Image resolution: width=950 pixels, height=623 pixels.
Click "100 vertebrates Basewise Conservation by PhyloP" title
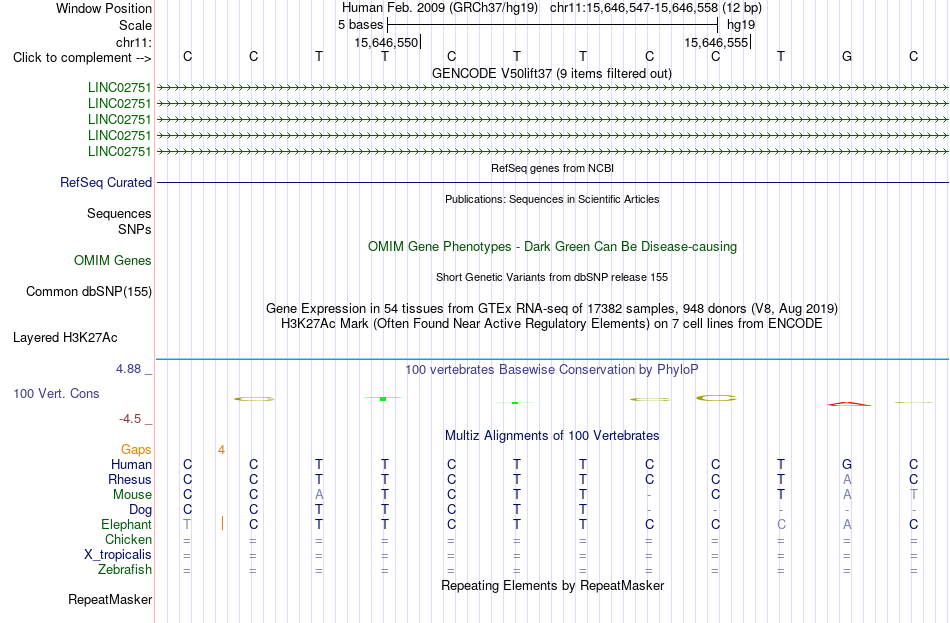tap(552, 370)
